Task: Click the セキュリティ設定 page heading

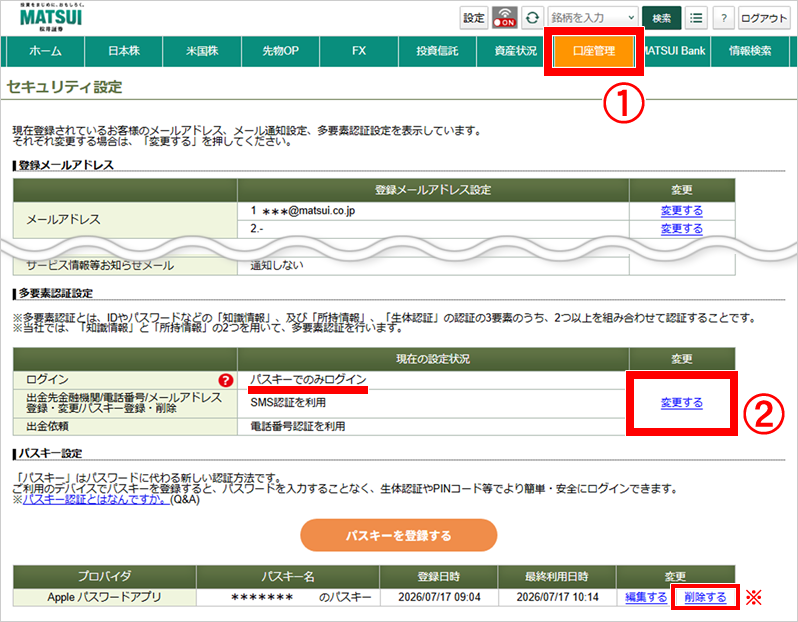Action: 64,87
